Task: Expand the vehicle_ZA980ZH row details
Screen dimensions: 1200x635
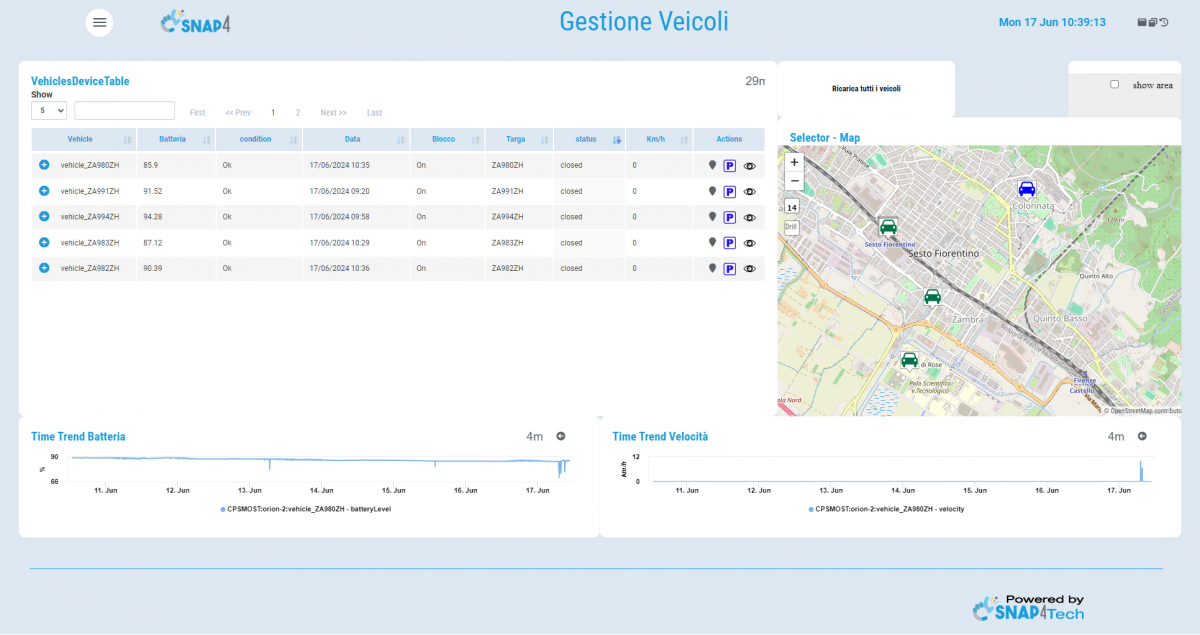Action: click(x=44, y=164)
